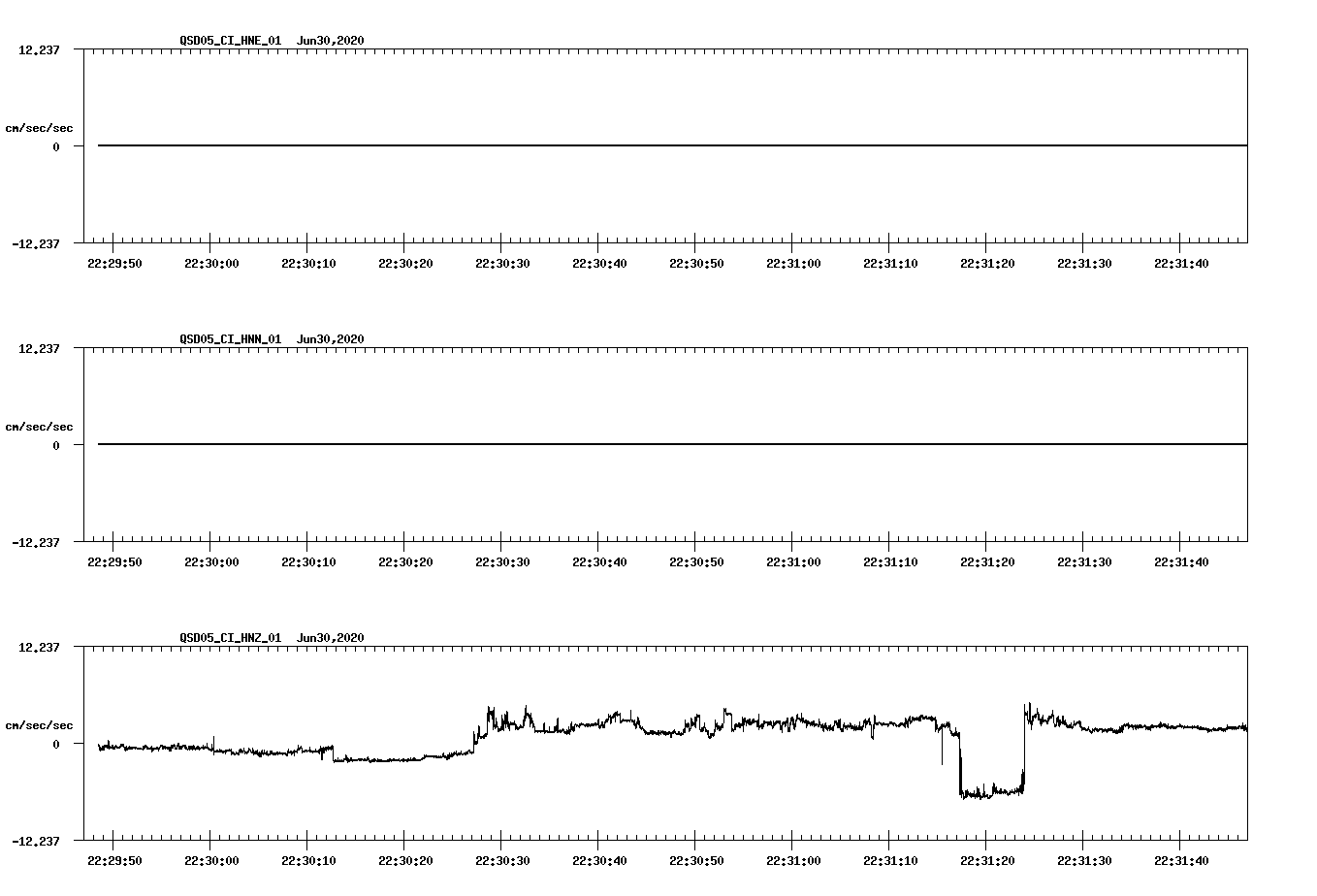Image resolution: width=1317 pixels, height=896 pixels.
Task: Click the -12.237 lower limit on the HNZ plot
Action: coord(36,842)
